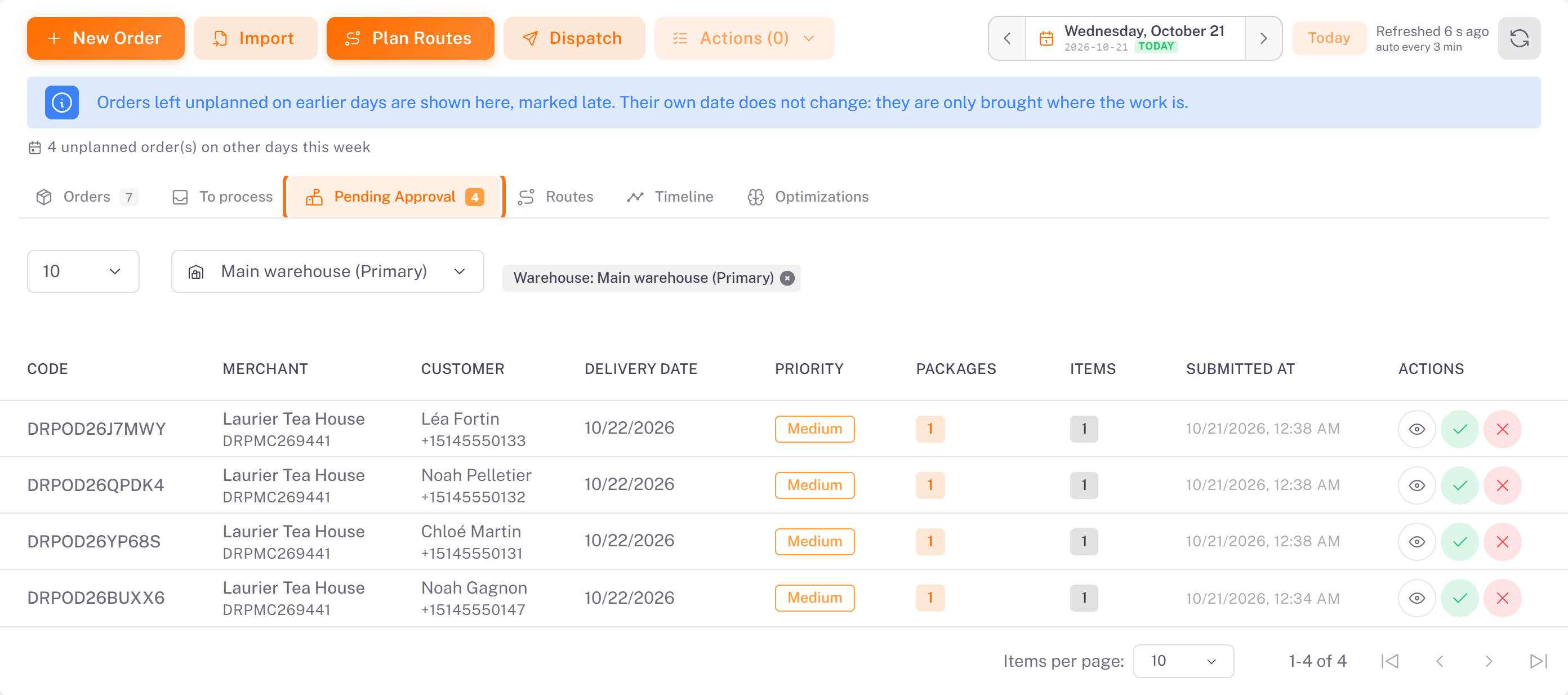
Task: Click the Dispatch button
Action: (x=573, y=38)
